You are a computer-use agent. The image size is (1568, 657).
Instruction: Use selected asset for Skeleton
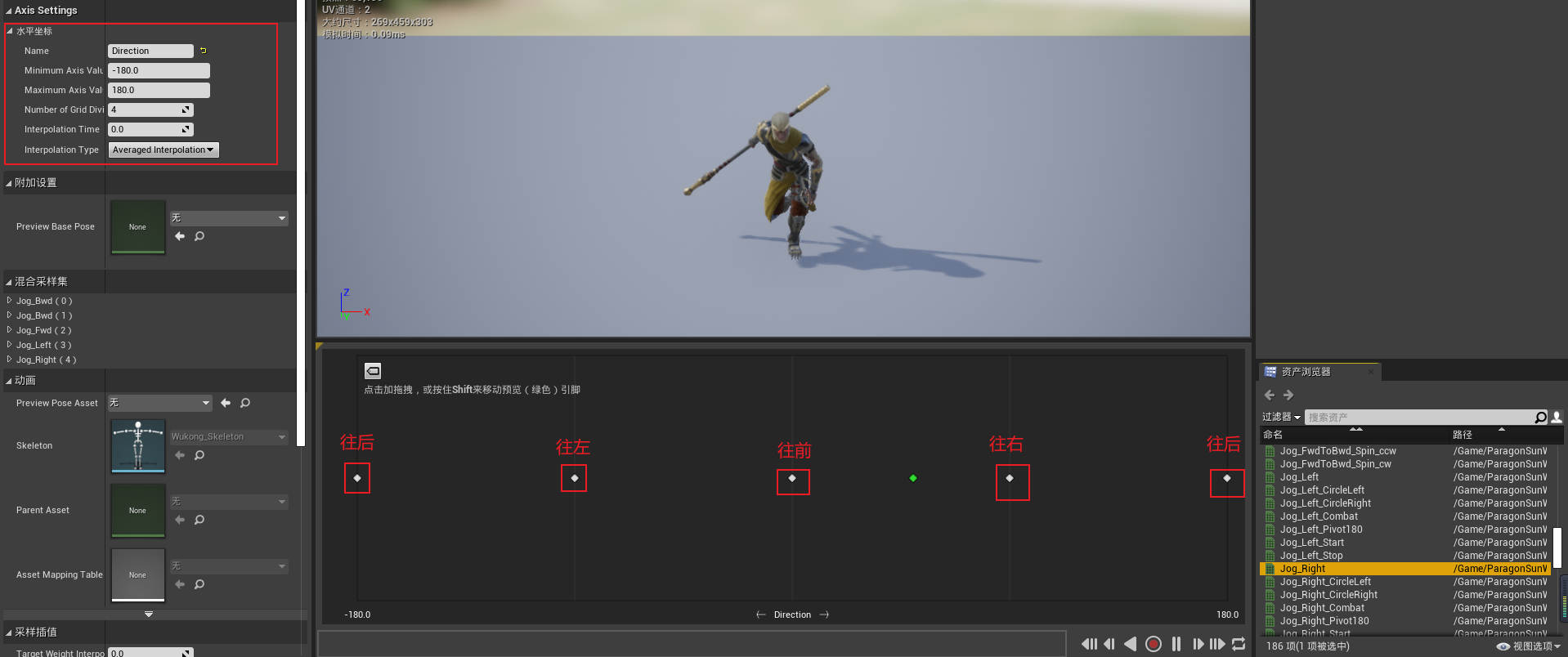(x=180, y=455)
